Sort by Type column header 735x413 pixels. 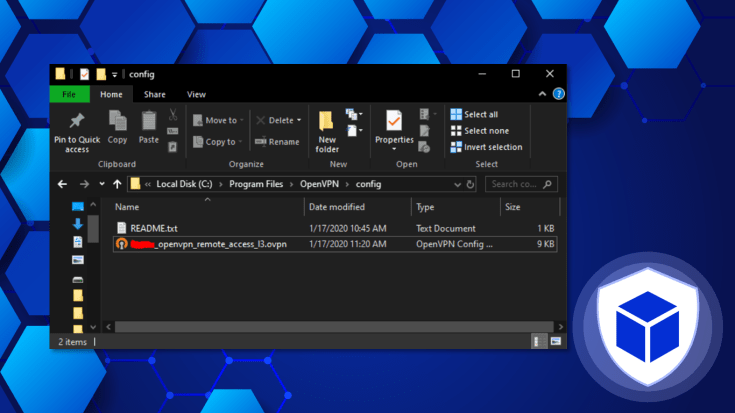pyautogui.click(x=456, y=207)
